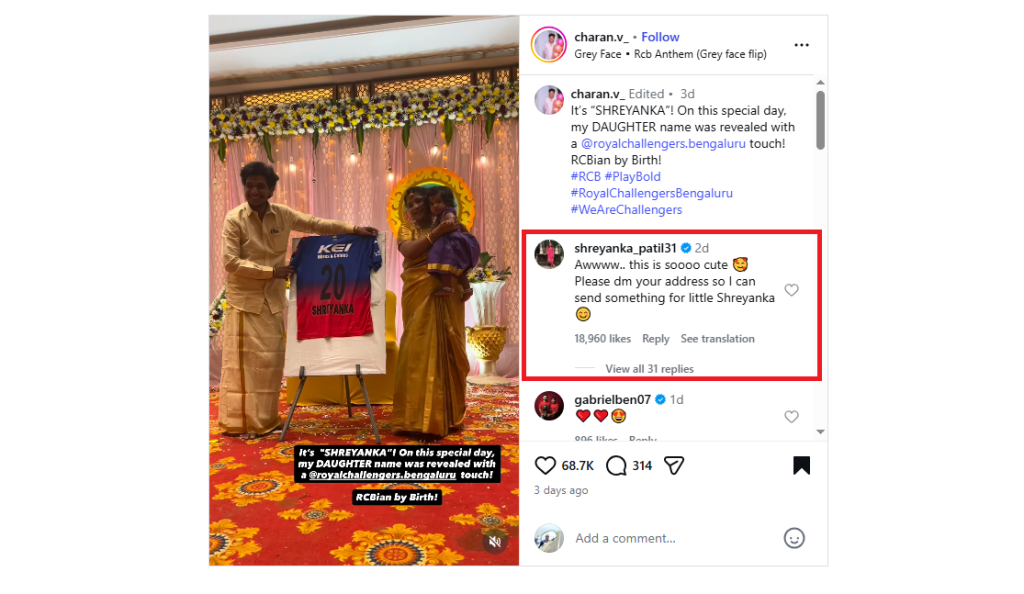
Task: Open the three-dot more options menu
Action: click(x=801, y=45)
